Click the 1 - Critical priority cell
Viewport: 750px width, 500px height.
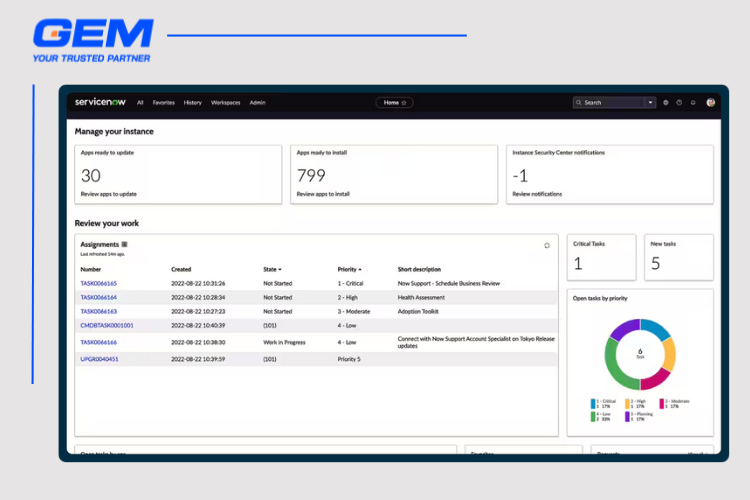coord(350,283)
